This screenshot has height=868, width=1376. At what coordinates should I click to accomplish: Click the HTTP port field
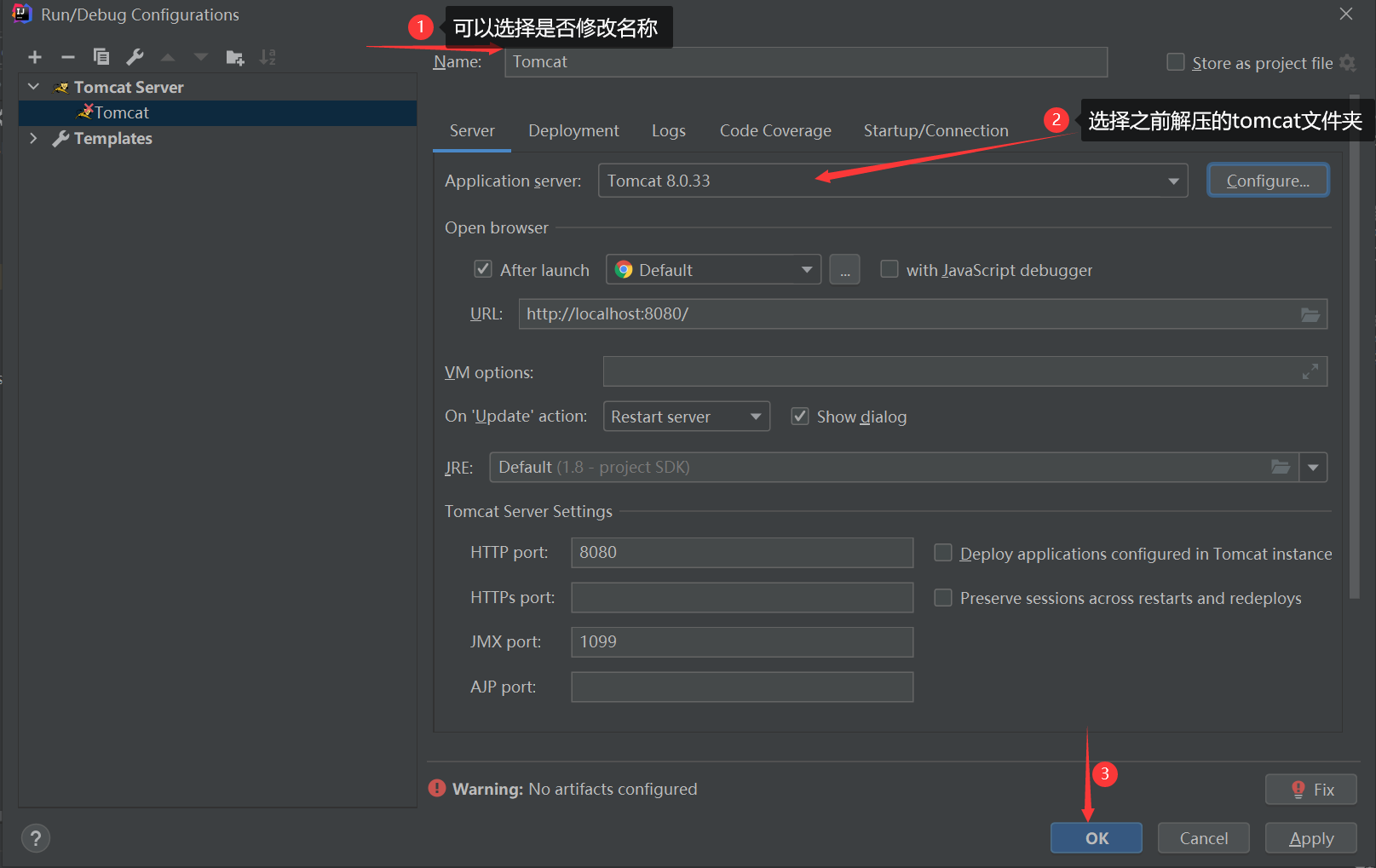[742, 553]
